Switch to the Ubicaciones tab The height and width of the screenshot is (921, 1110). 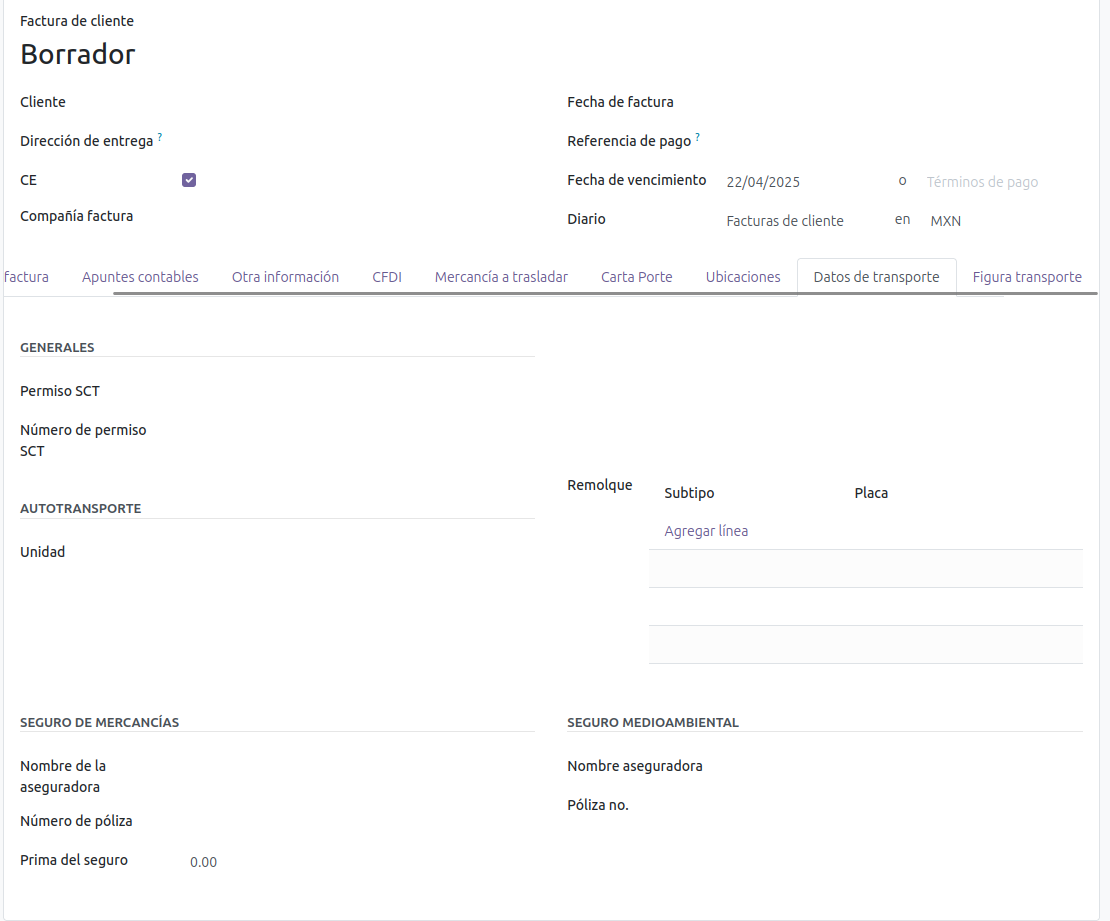point(743,277)
